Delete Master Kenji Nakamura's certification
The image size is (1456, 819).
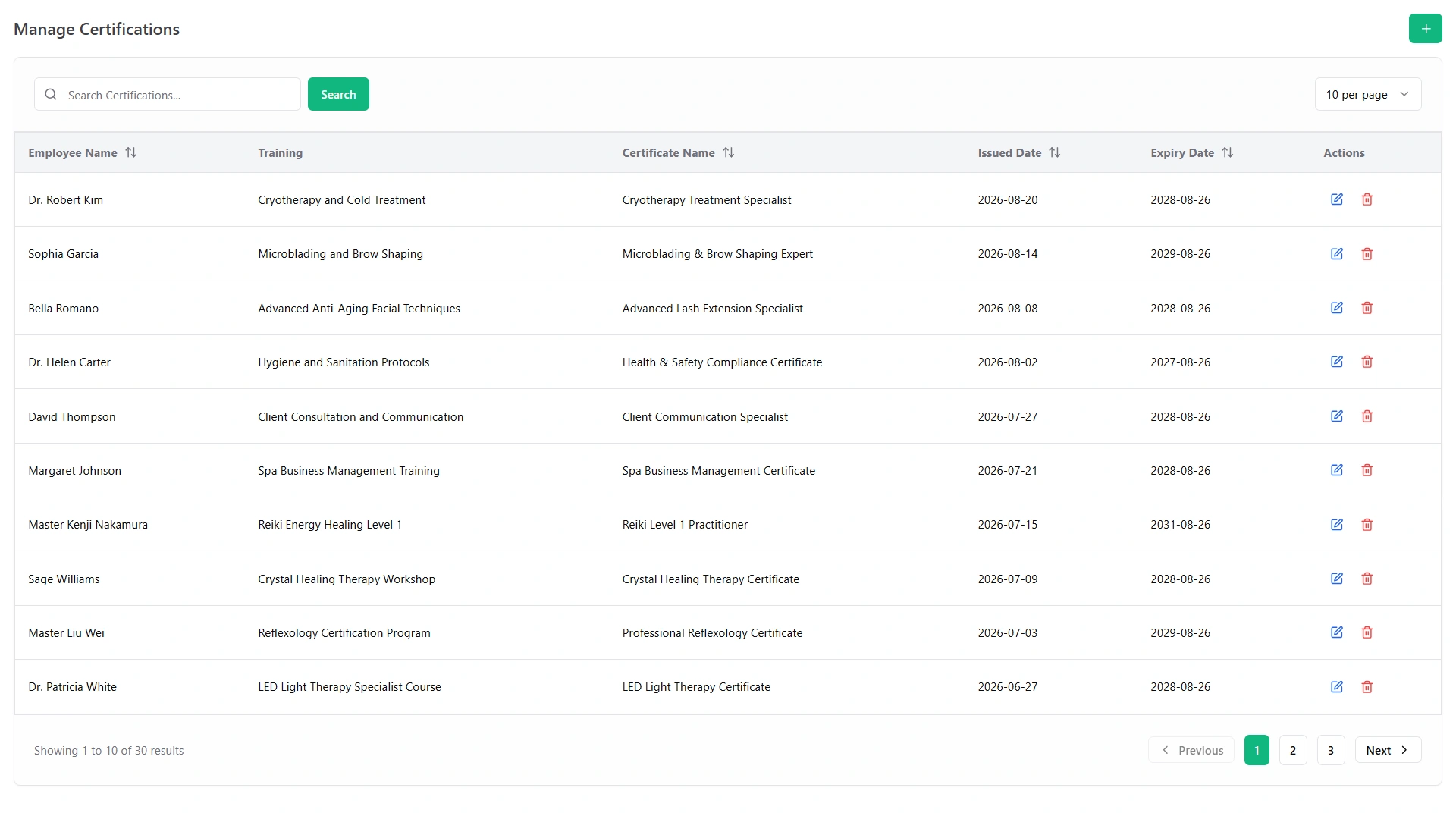click(x=1367, y=525)
